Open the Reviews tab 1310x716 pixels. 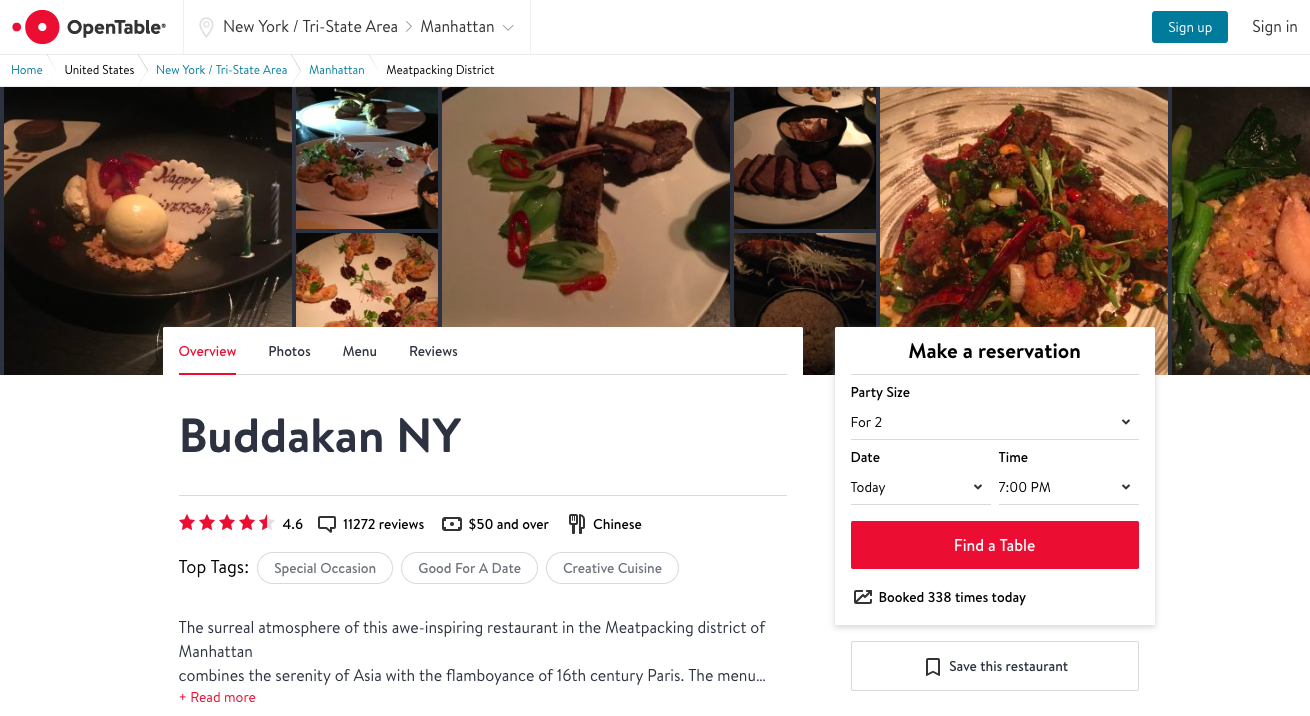pyautogui.click(x=433, y=352)
